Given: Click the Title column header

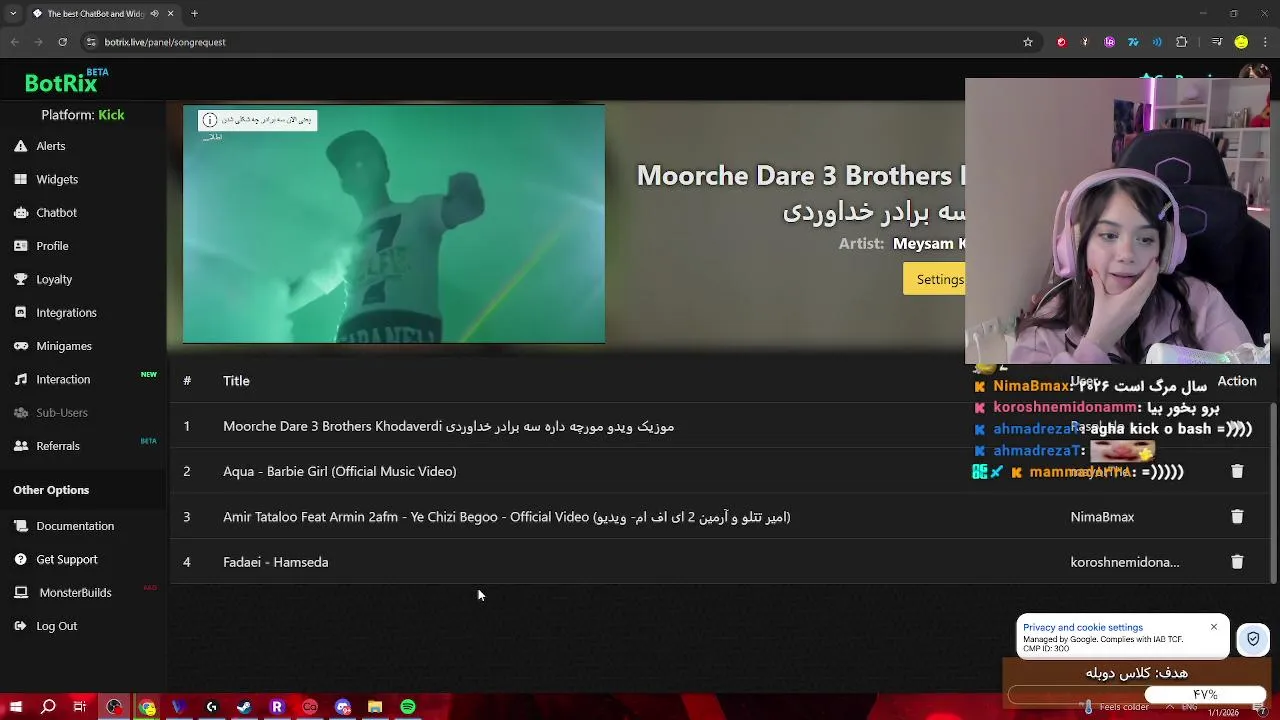Looking at the screenshot, I should click(236, 381).
